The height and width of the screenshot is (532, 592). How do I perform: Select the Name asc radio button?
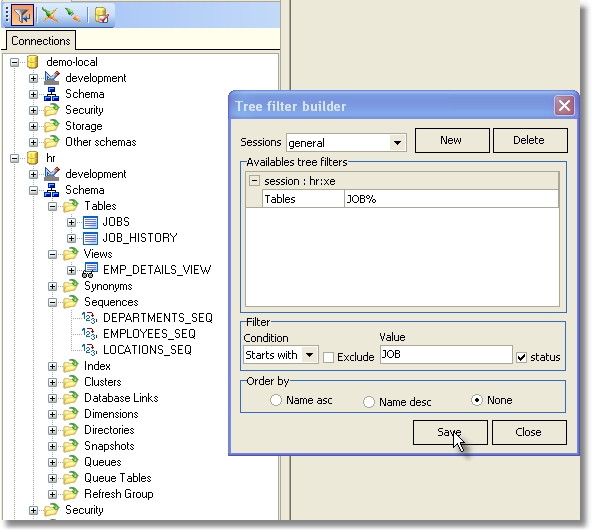276,400
